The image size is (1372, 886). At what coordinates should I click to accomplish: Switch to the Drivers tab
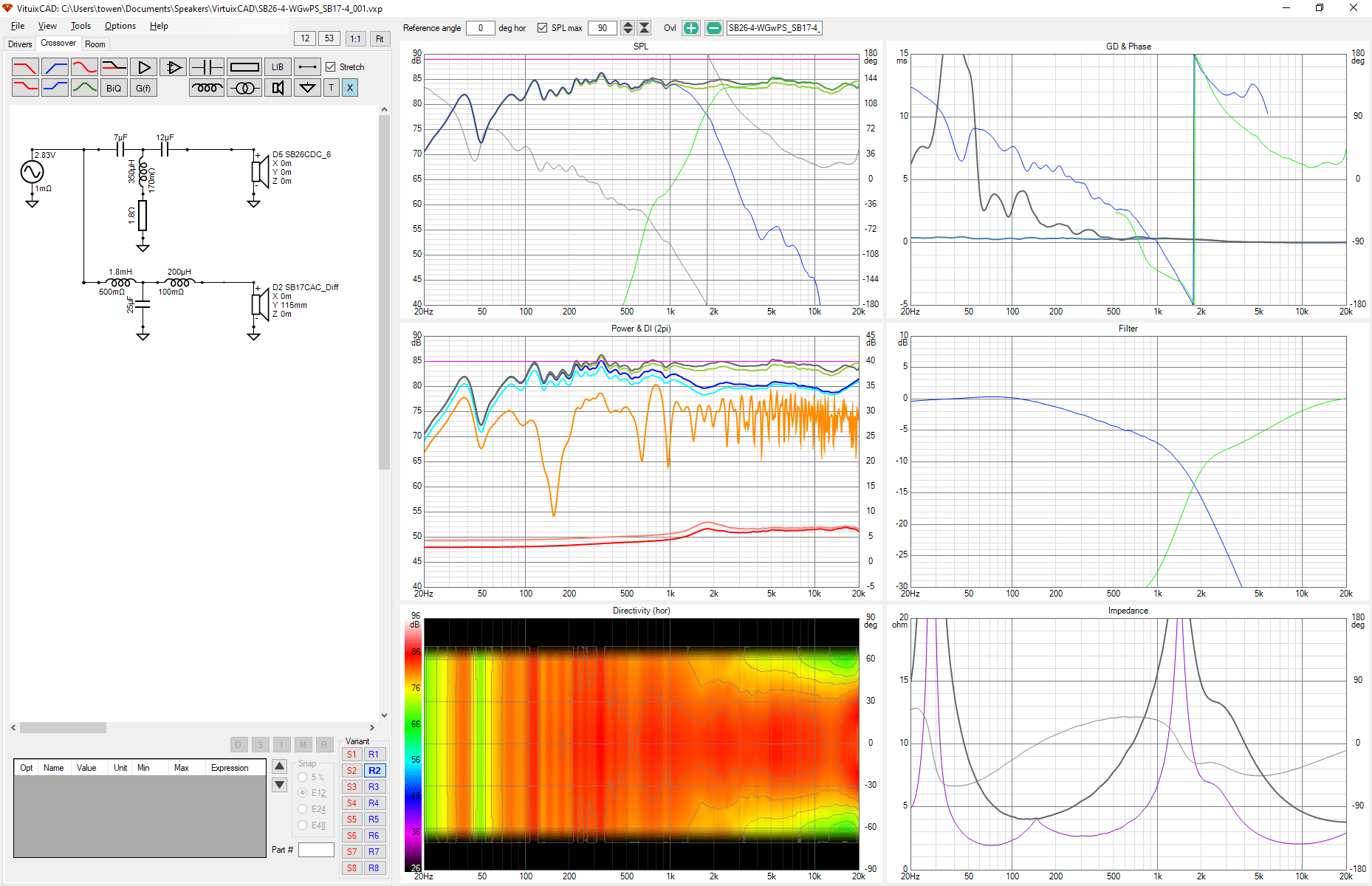[20, 44]
